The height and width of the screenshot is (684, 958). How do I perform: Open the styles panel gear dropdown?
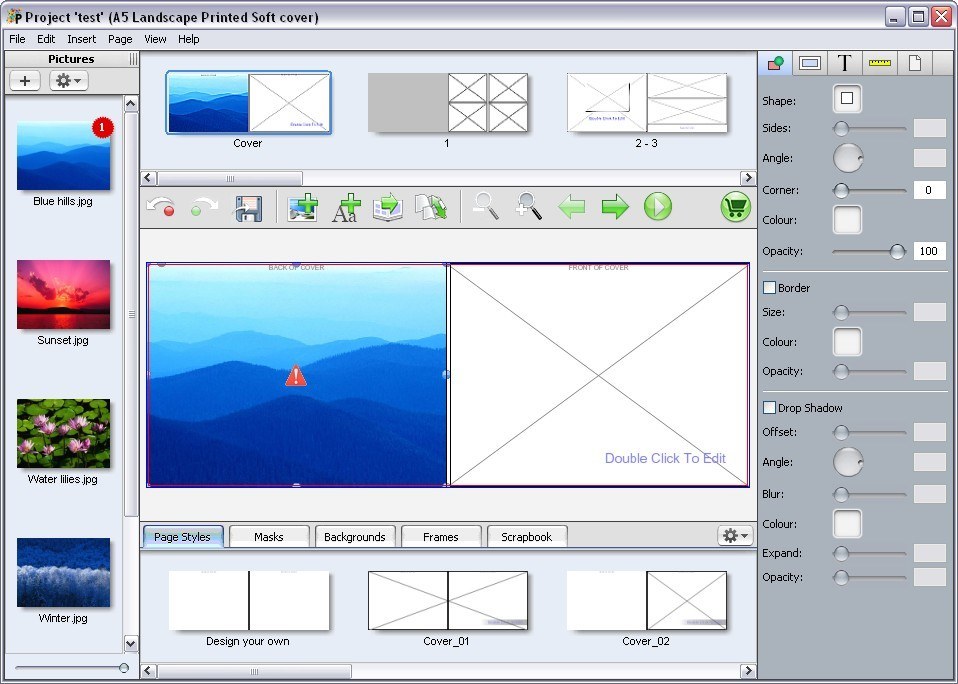(735, 536)
